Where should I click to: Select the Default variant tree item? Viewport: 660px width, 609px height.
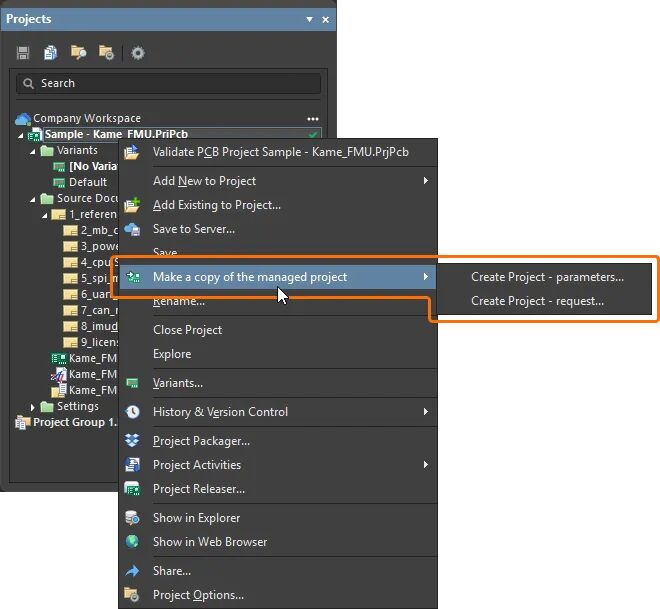click(87, 183)
